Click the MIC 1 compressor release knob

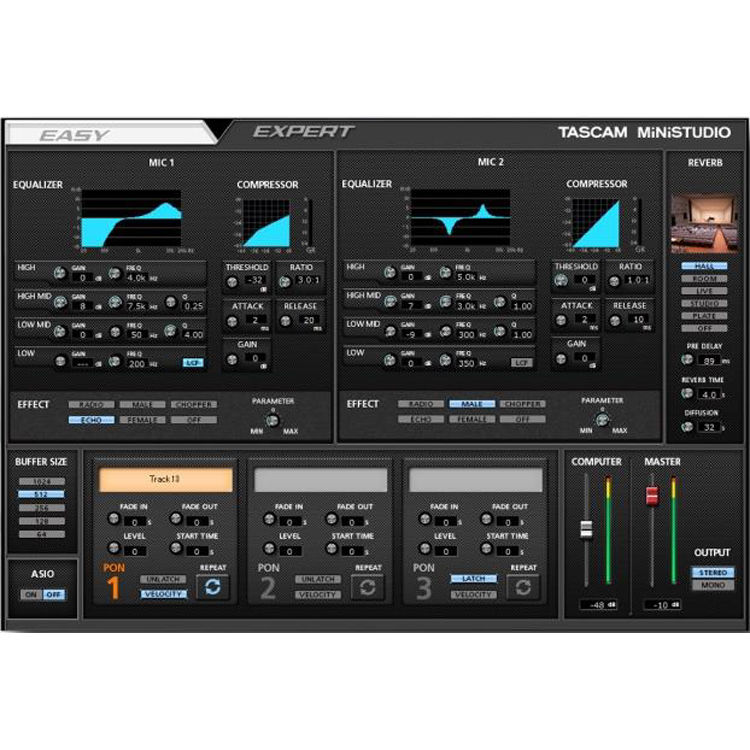(x=285, y=321)
